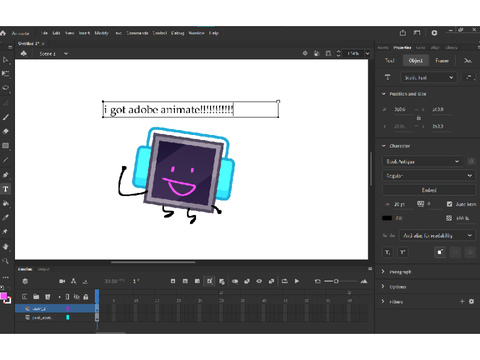Image resolution: width=480 pixels, height=360 pixels.
Task: Select the Text tool in toolbar
Action: tap(6, 189)
